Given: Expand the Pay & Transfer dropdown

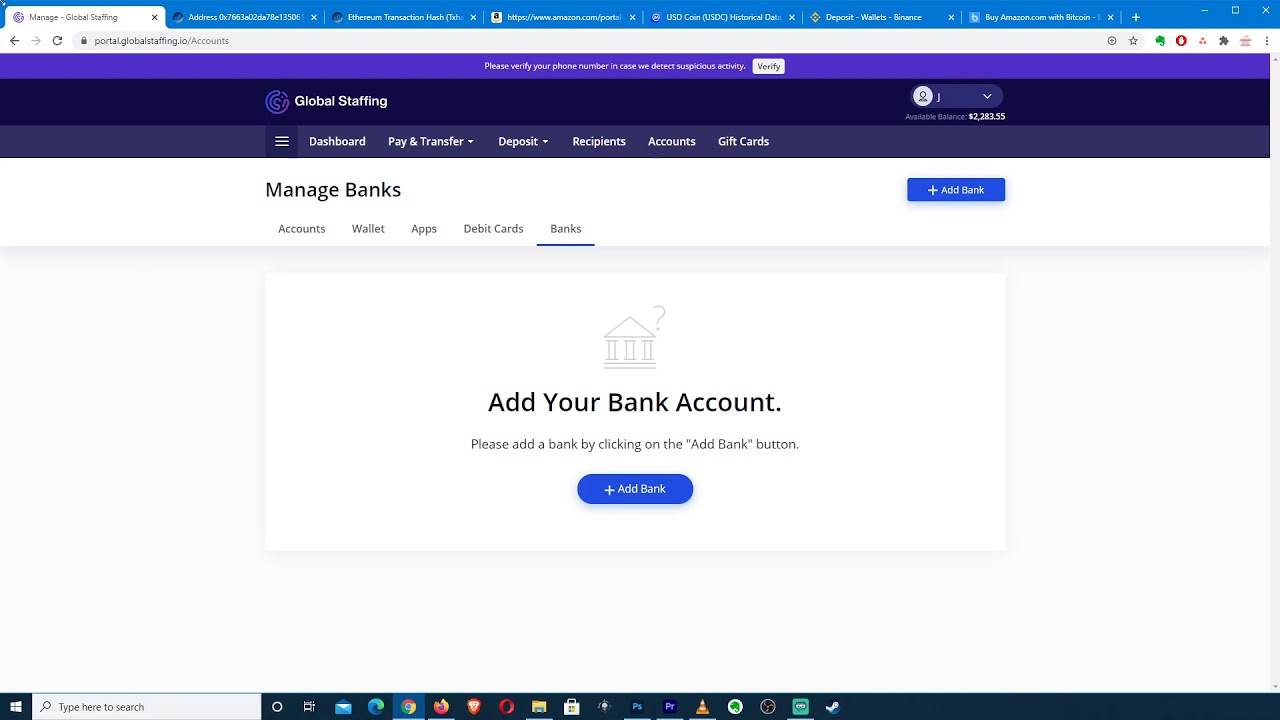Looking at the screenshot, I should [431, 141].
